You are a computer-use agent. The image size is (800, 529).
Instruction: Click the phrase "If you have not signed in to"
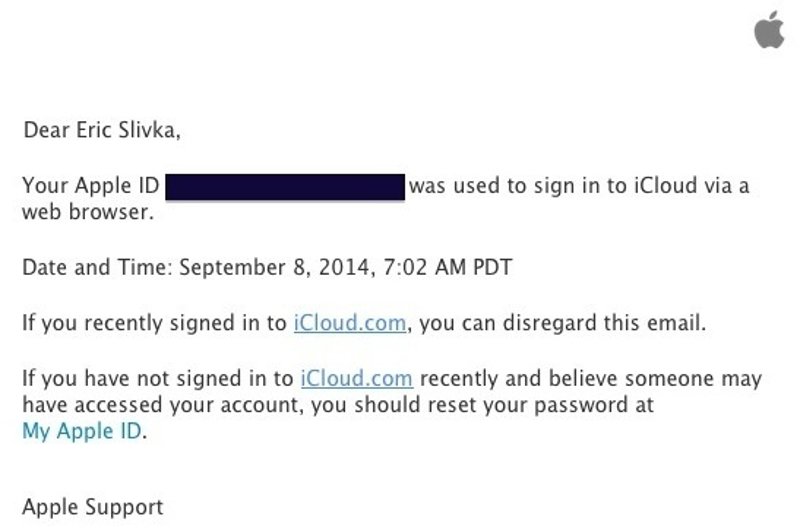pos(158,380)
